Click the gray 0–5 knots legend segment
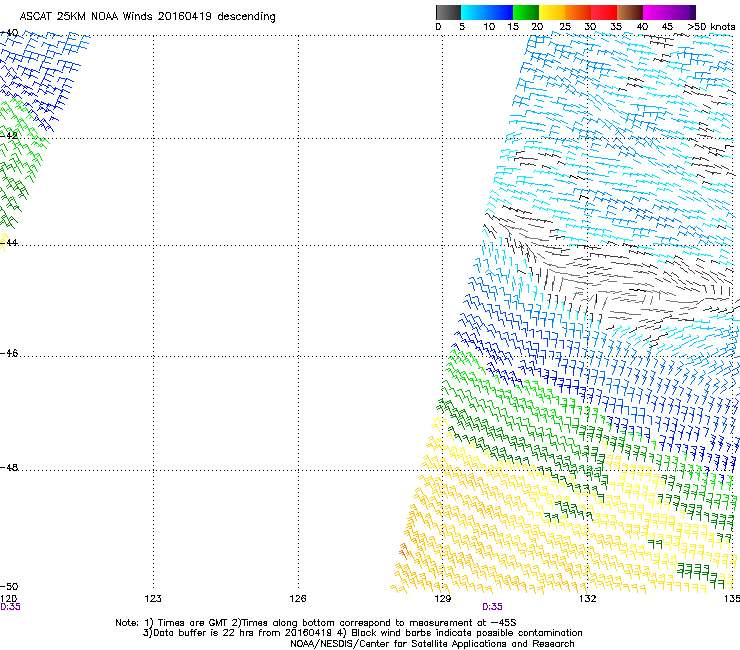 coord(448,12)
